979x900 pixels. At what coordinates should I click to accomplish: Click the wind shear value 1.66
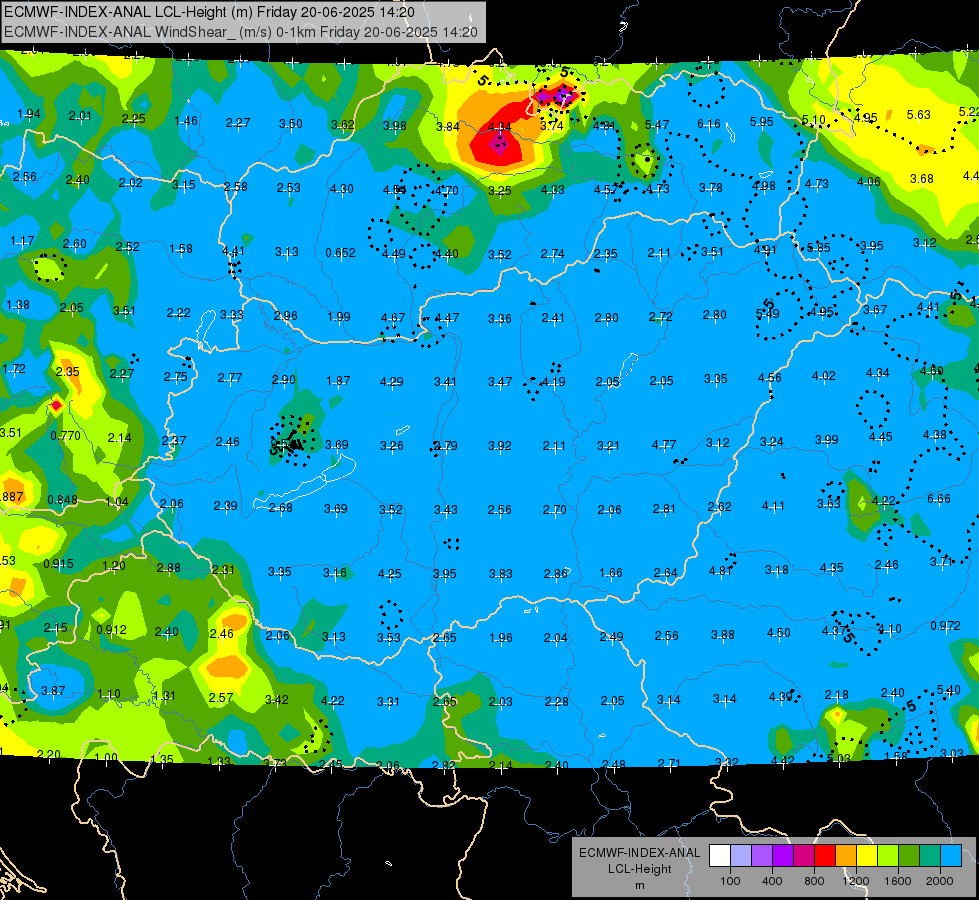click(611, 573)
